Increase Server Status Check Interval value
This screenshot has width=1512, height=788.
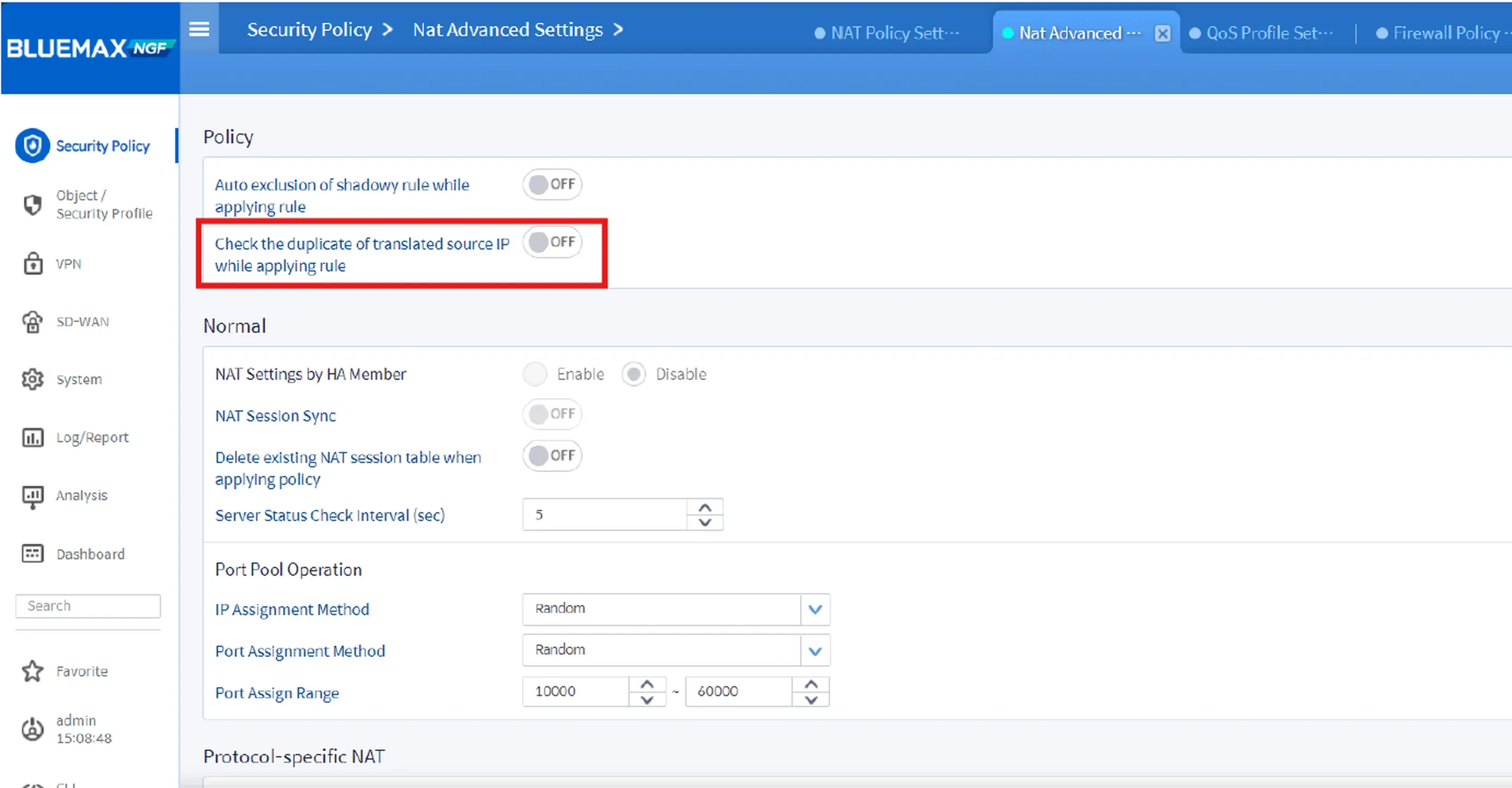point(705,506)
